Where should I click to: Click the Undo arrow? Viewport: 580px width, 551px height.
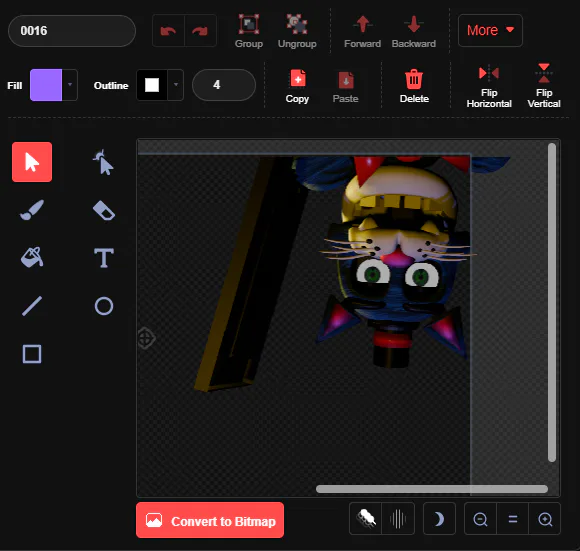(168, 31)
